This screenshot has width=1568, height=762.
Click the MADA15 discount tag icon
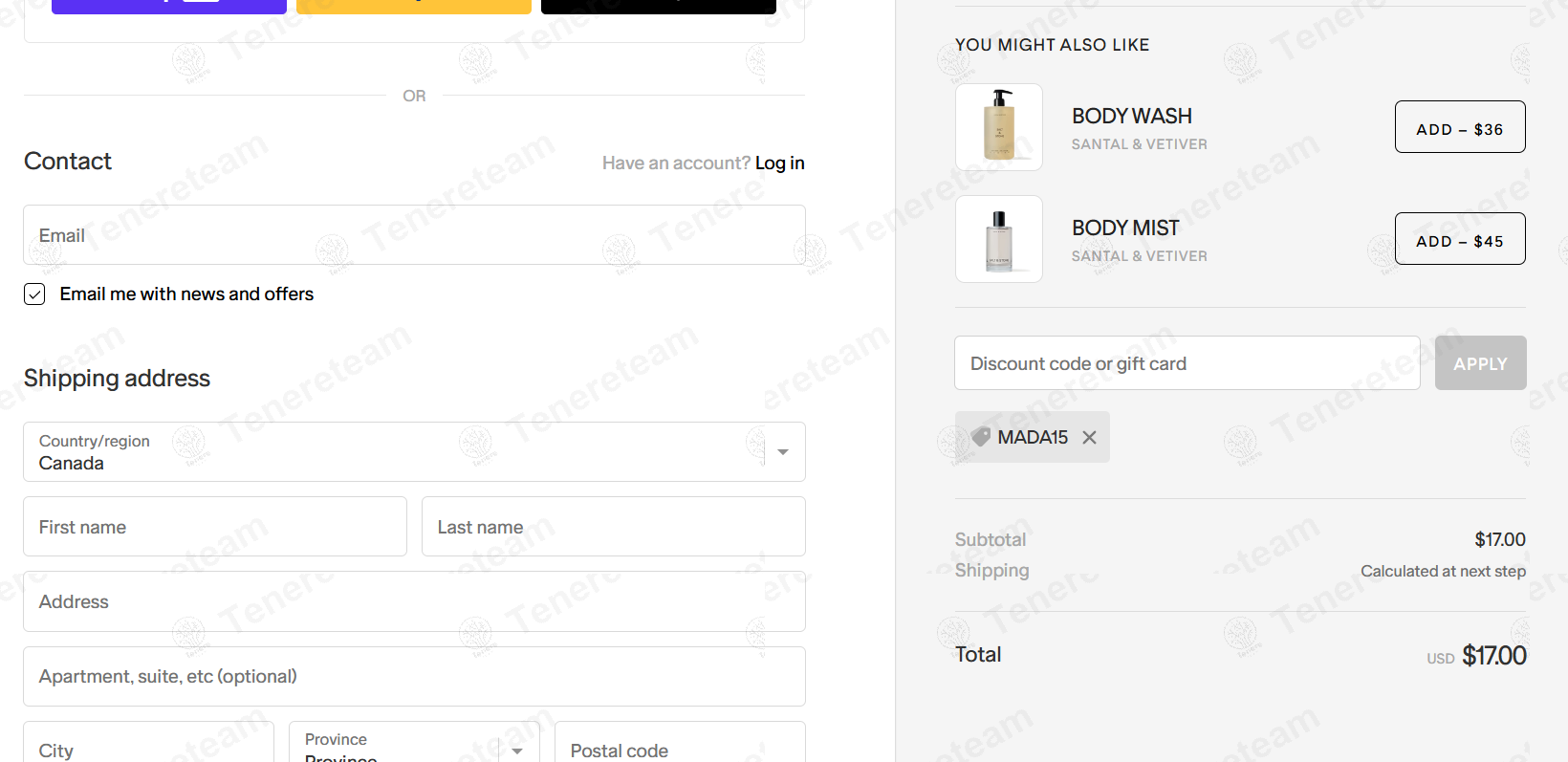[x=980, y=437]
